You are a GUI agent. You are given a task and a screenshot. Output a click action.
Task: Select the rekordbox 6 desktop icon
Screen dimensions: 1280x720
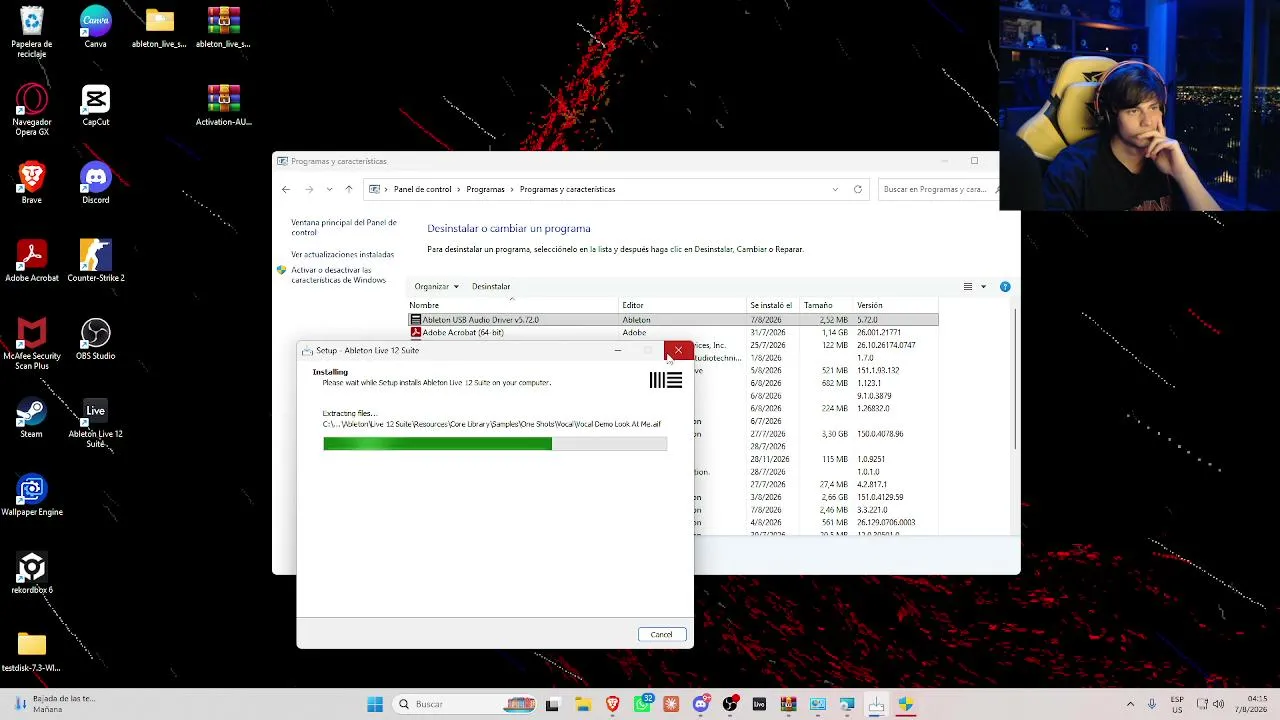point(32,573)
